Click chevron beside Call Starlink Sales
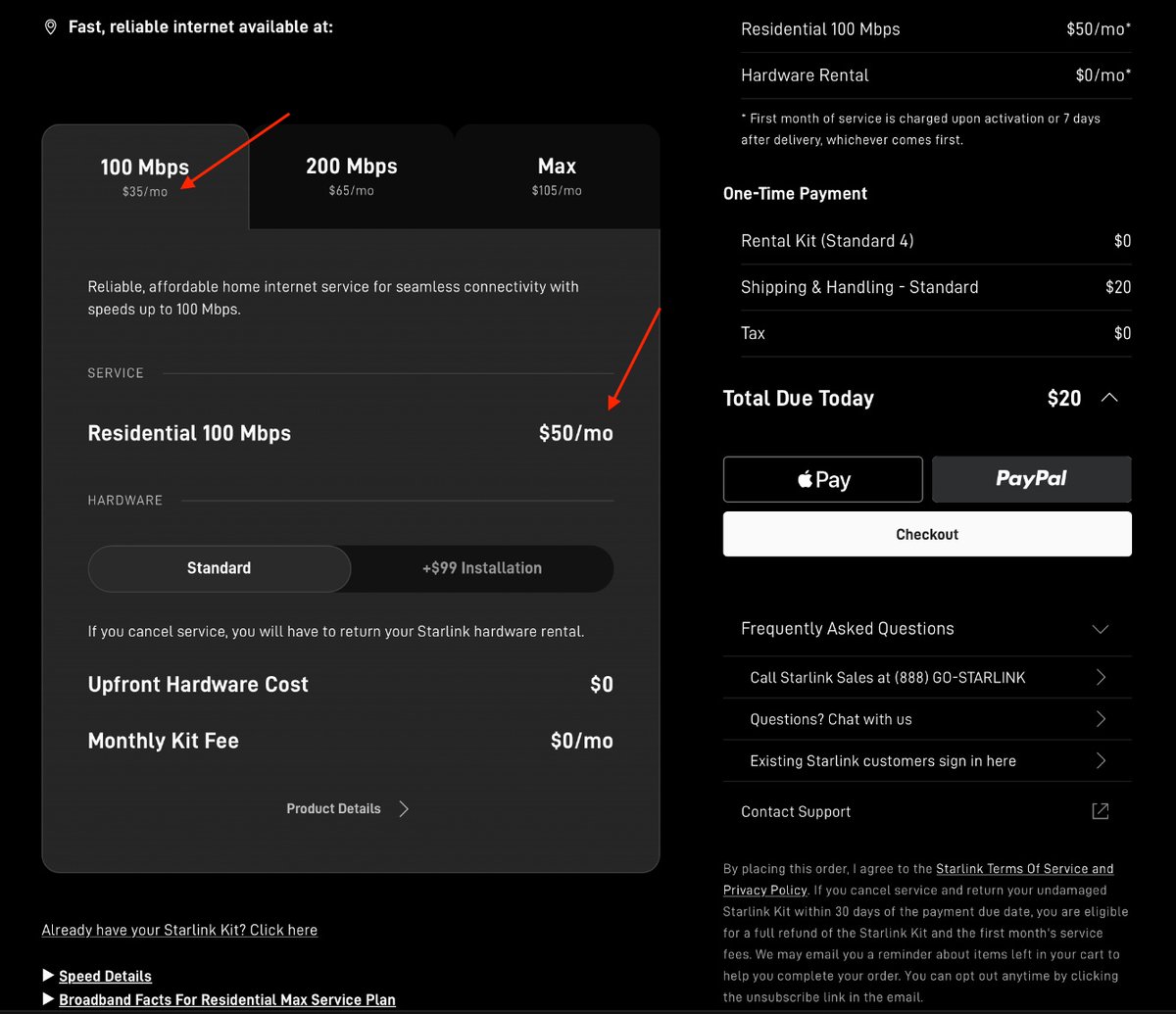 coord(1101,678)
